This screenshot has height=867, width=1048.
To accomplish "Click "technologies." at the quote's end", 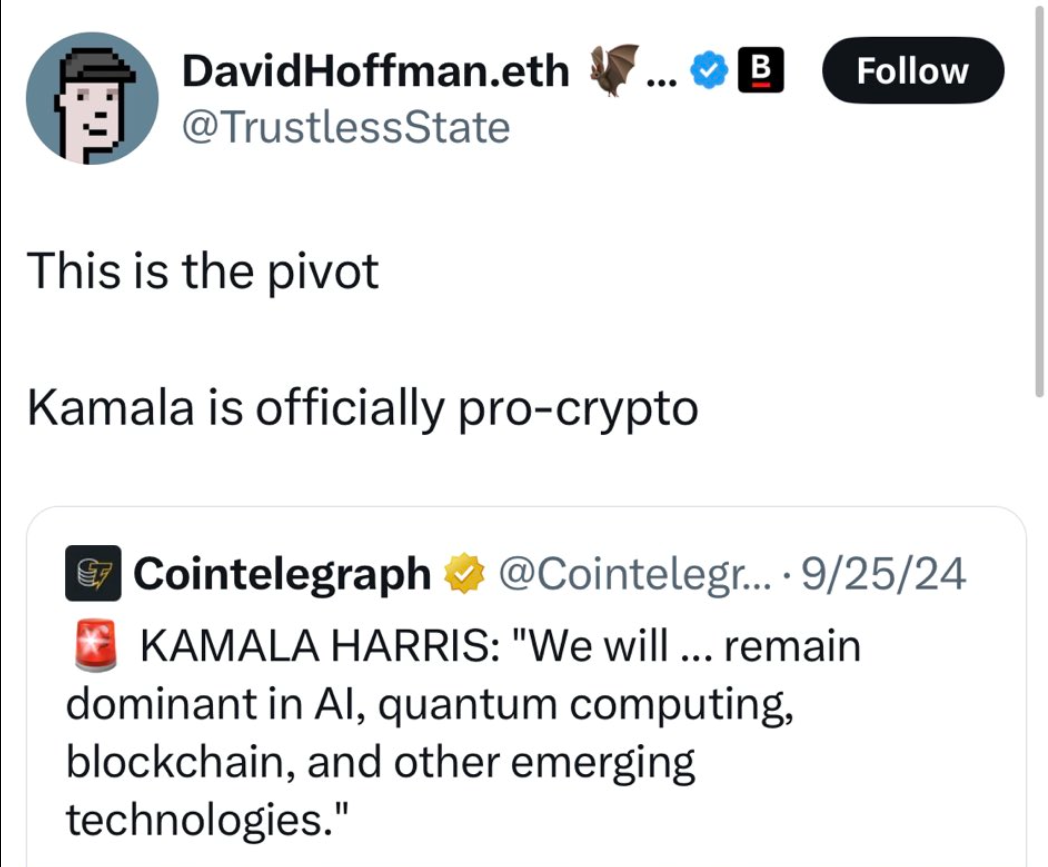I will [207, 819].
